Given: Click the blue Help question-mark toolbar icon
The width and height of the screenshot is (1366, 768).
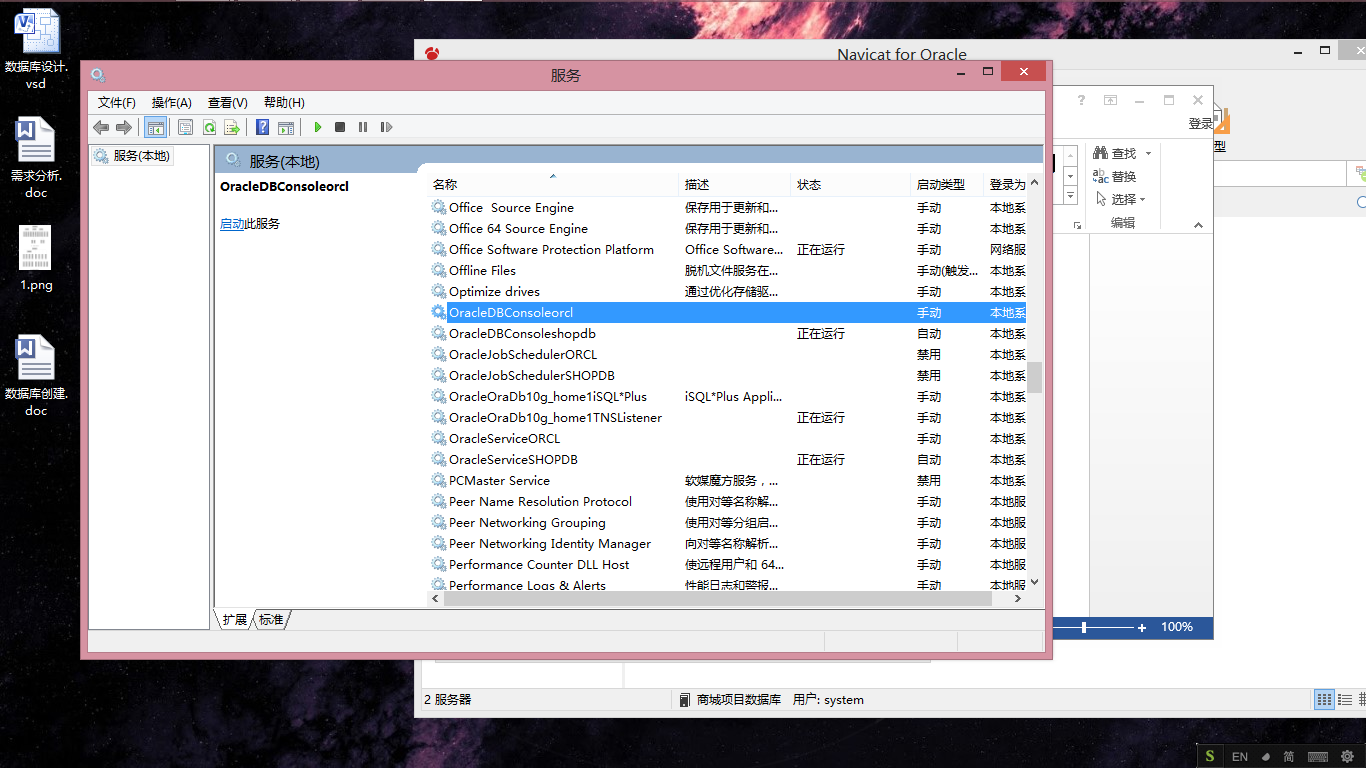Looking at the screenshot, I should tap(262, 127).
